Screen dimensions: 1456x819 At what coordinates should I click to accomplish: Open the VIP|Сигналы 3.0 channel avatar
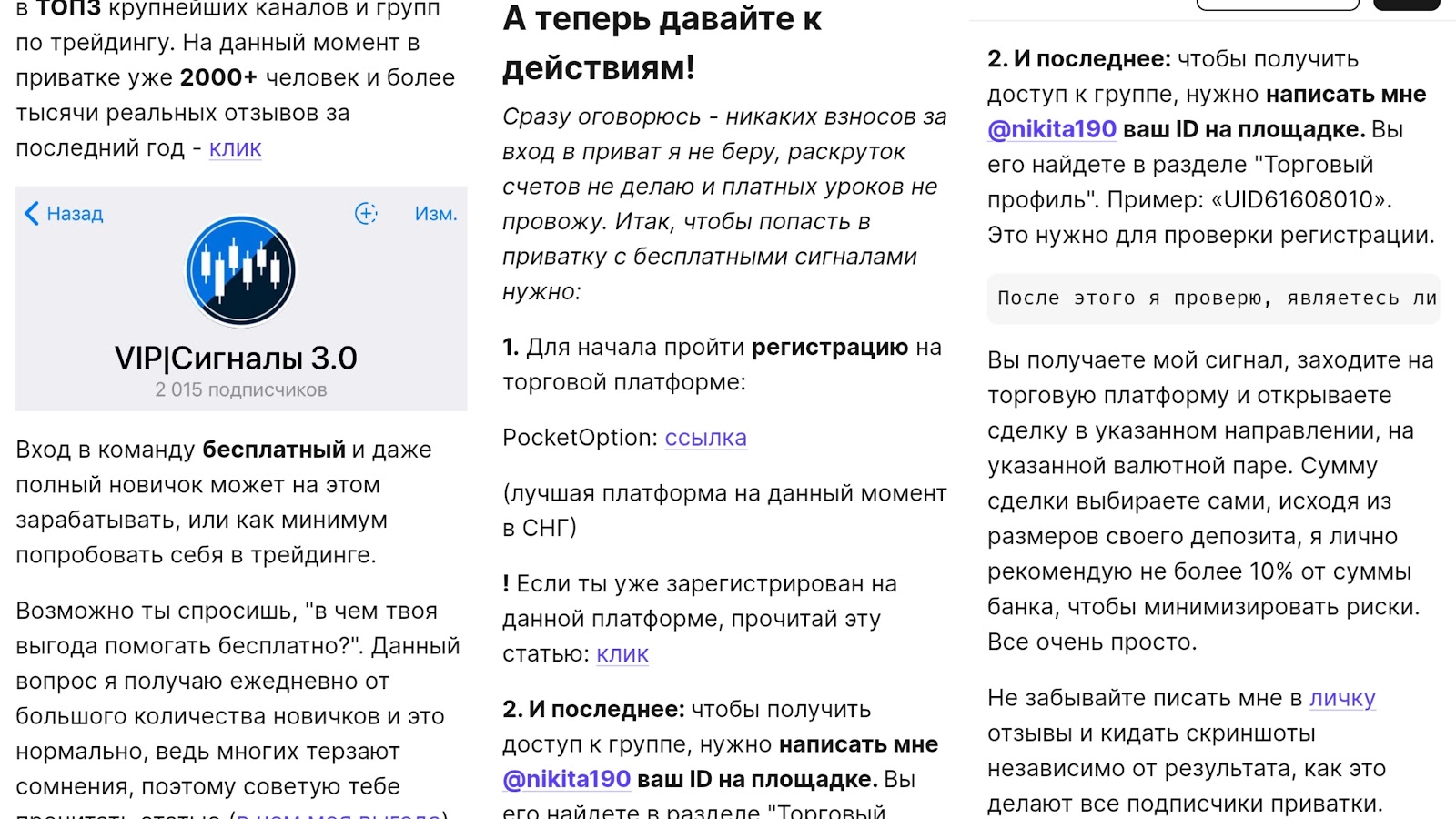[x=240, y=271]
